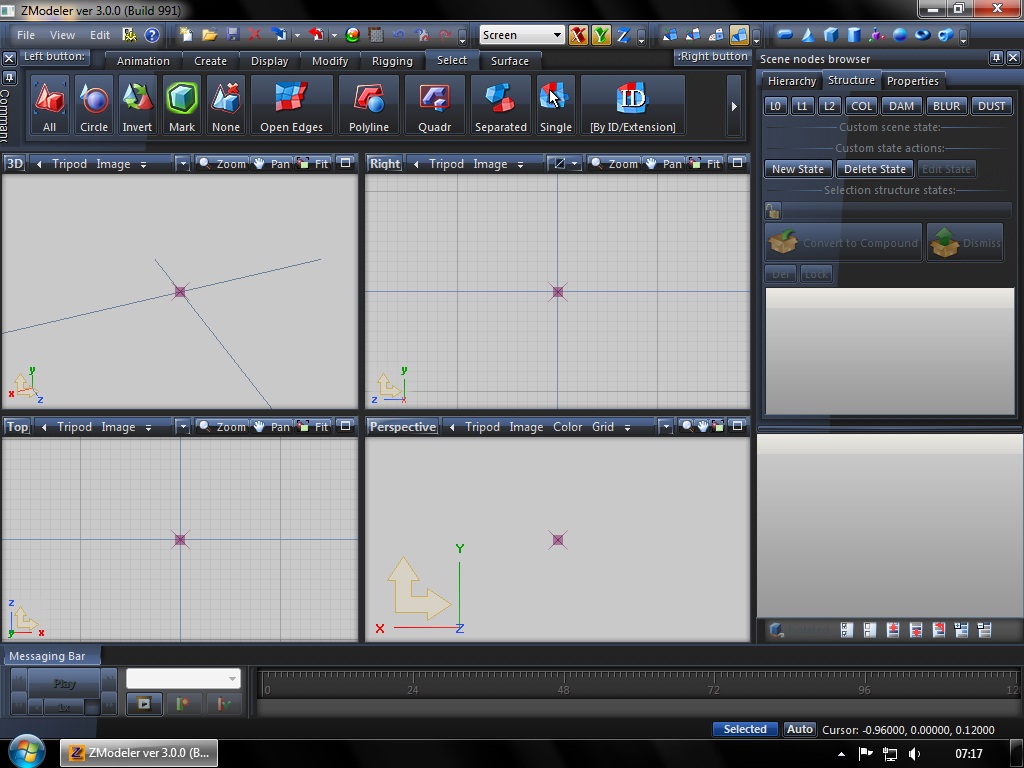Click the New State button
This screenshot has height=768, width=1024.
click(x=797, y=169)
